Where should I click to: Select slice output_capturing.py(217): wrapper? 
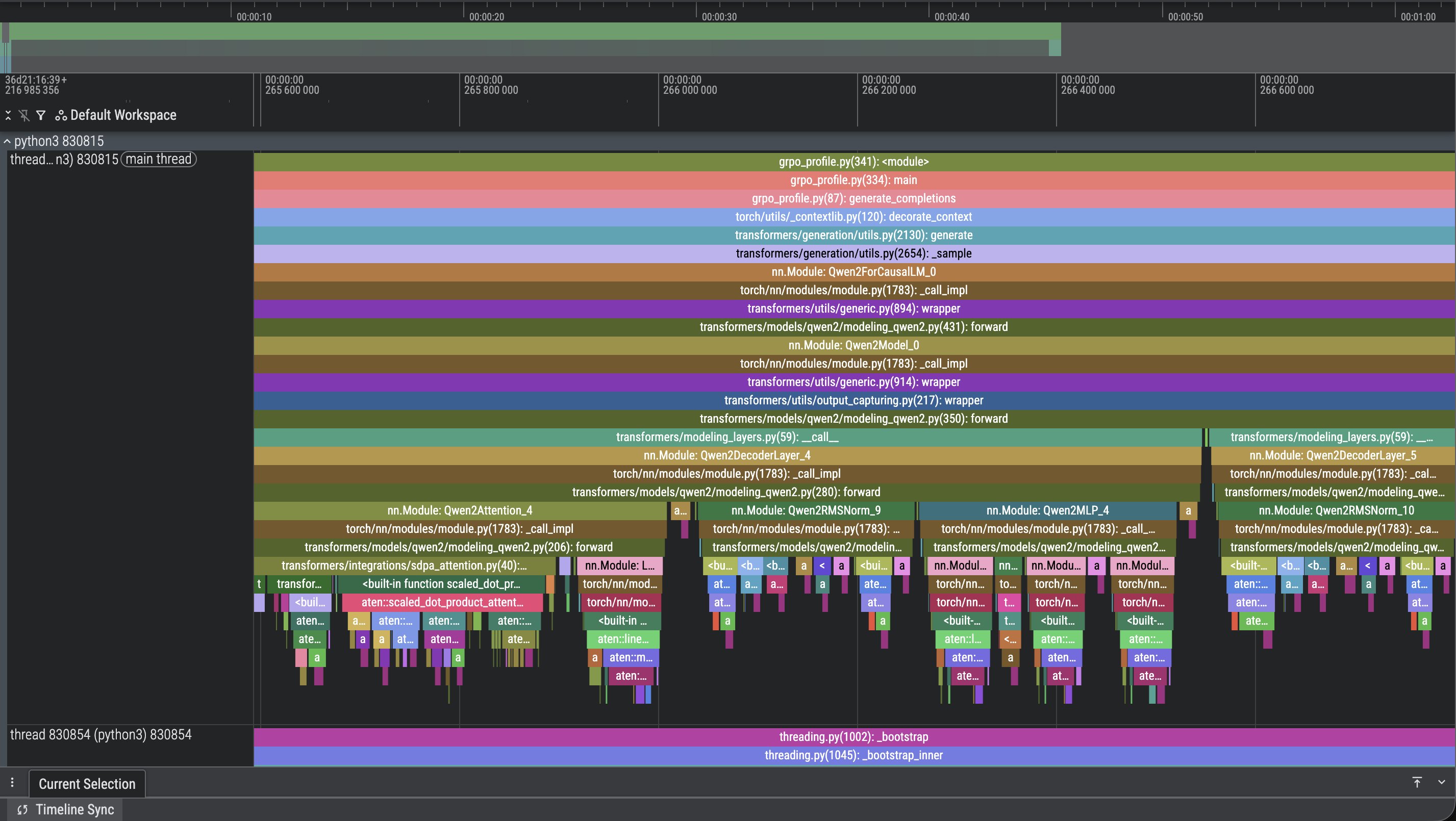tap(853, 401)
